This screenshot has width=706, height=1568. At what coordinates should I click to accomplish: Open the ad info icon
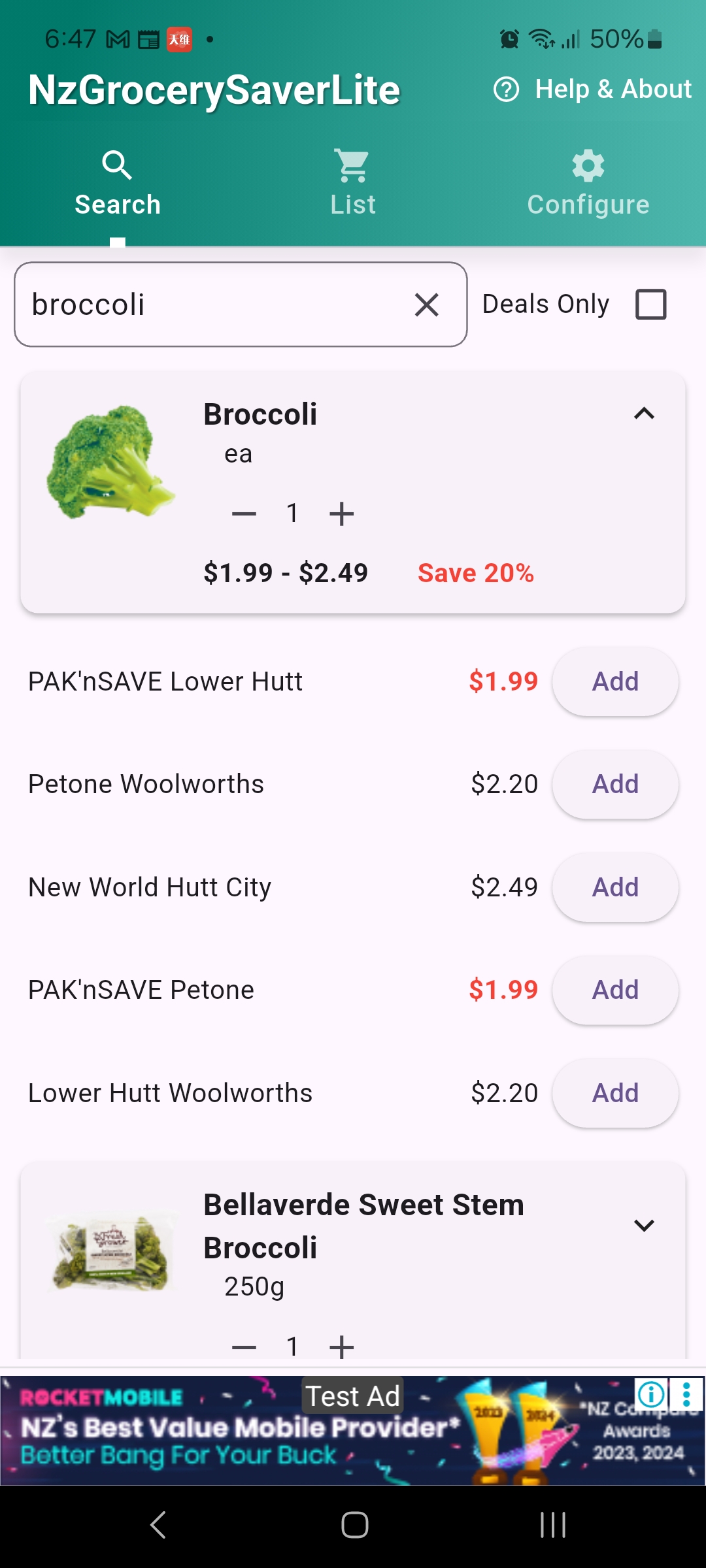click(x=651, y=1395)
